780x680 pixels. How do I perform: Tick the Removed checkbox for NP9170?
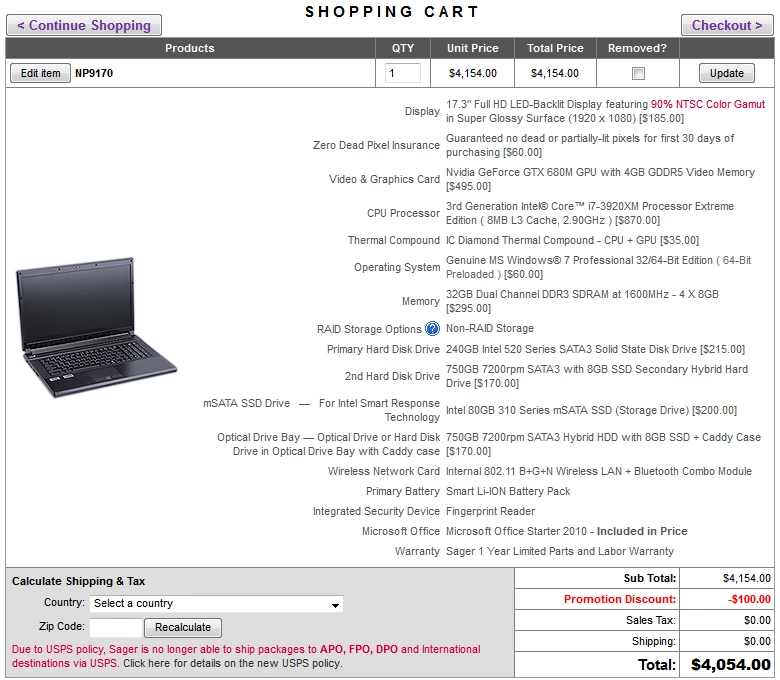(638, 74)
